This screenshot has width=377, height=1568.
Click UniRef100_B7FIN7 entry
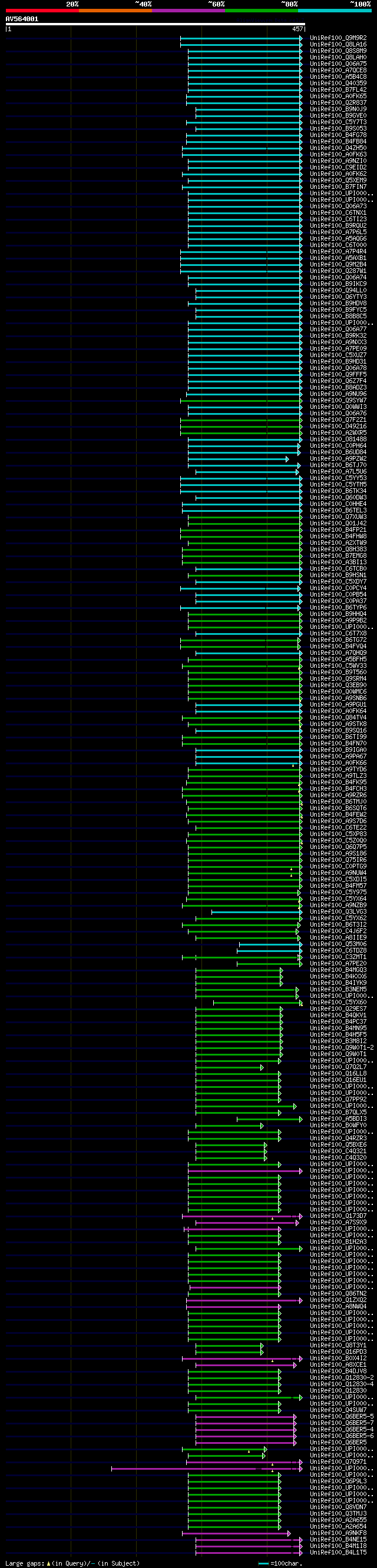tap(338, 187)
